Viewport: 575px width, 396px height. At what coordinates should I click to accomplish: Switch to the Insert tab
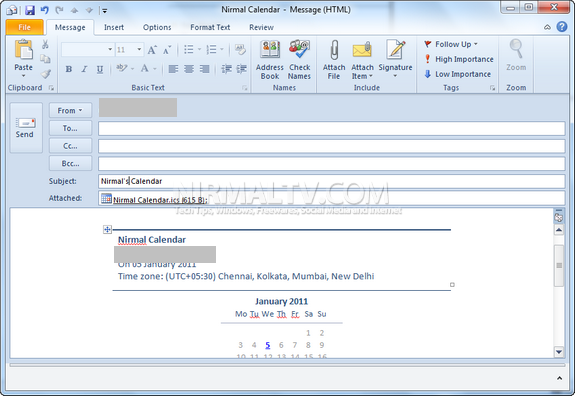pos(114,27)
